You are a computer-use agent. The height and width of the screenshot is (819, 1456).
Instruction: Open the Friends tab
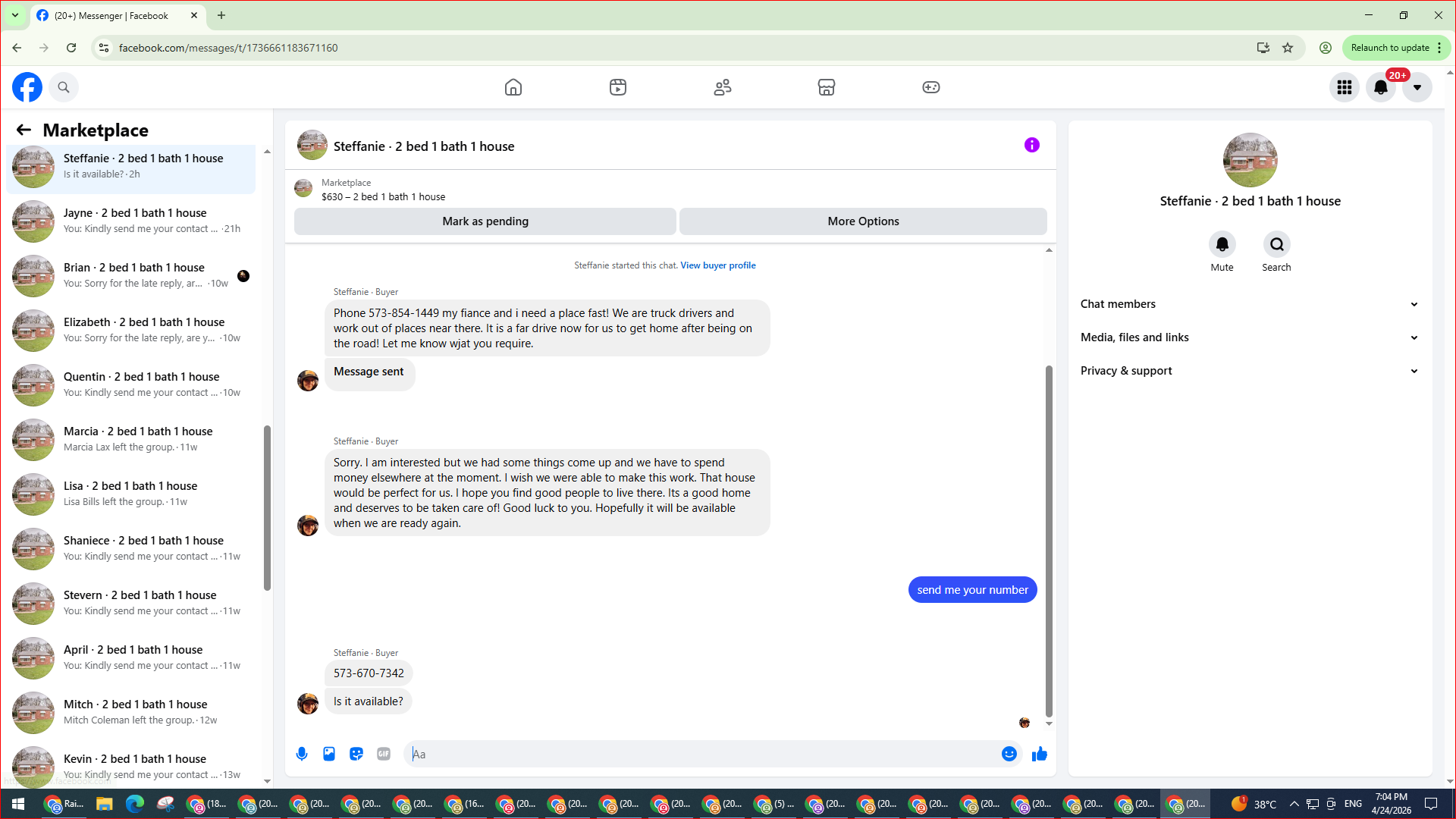[723, 87]
